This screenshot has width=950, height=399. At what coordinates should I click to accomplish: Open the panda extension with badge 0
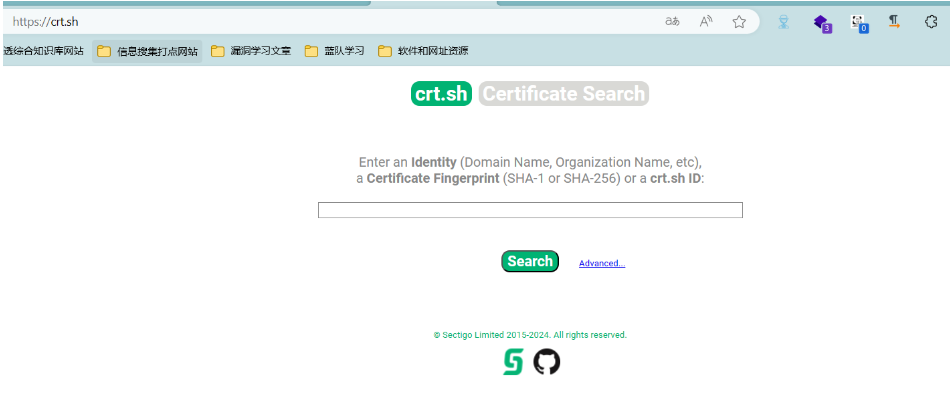(x=859, y=23)
